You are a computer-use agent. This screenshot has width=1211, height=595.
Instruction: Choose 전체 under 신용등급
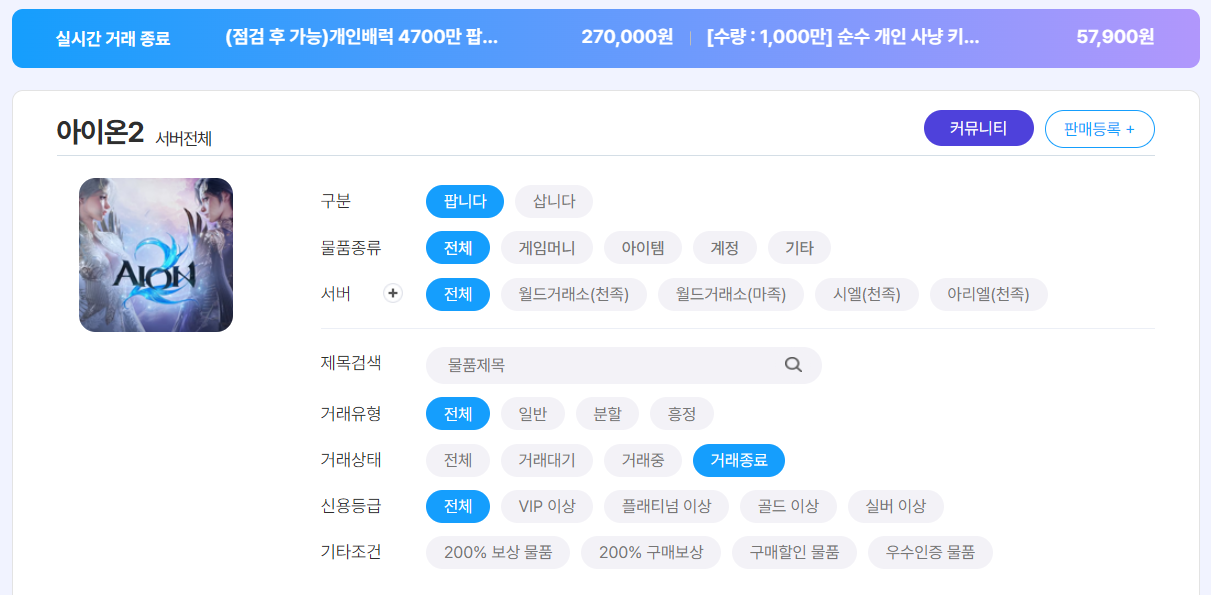click(458, 506)
